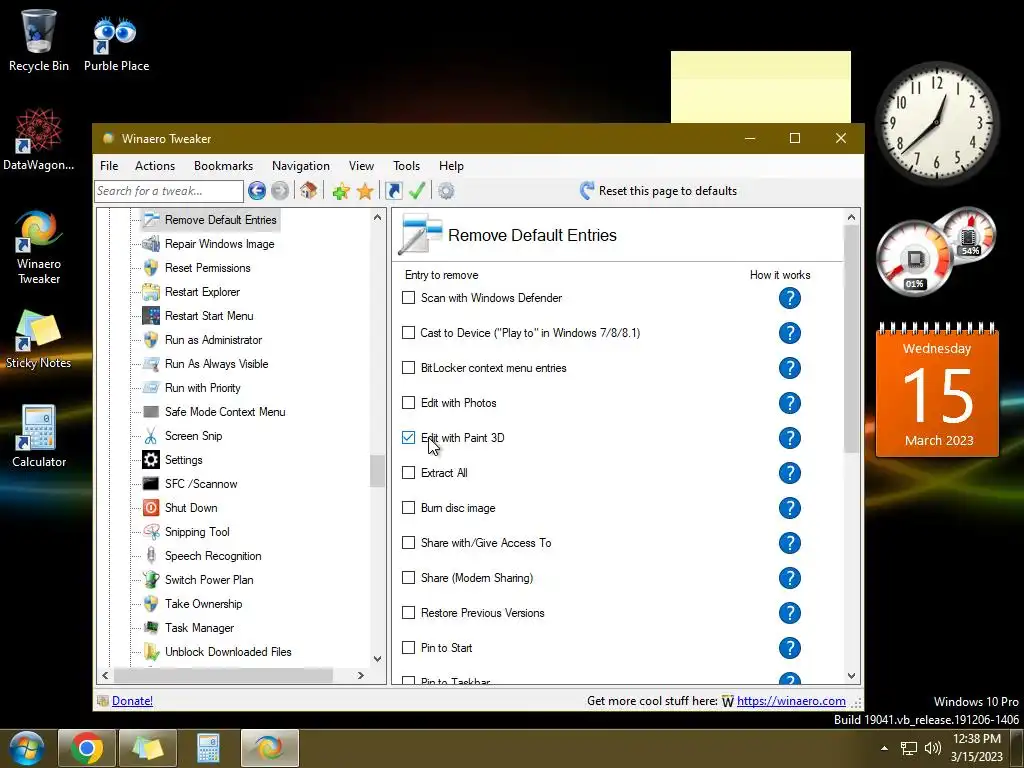
Task: Select the Recycle Bin desktop icon
Action: pos(39,40)
